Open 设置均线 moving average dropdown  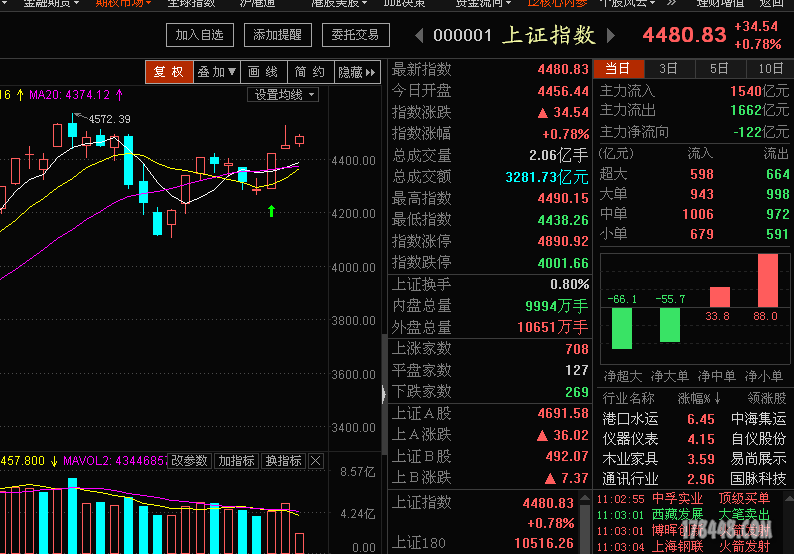coord(283,95)
